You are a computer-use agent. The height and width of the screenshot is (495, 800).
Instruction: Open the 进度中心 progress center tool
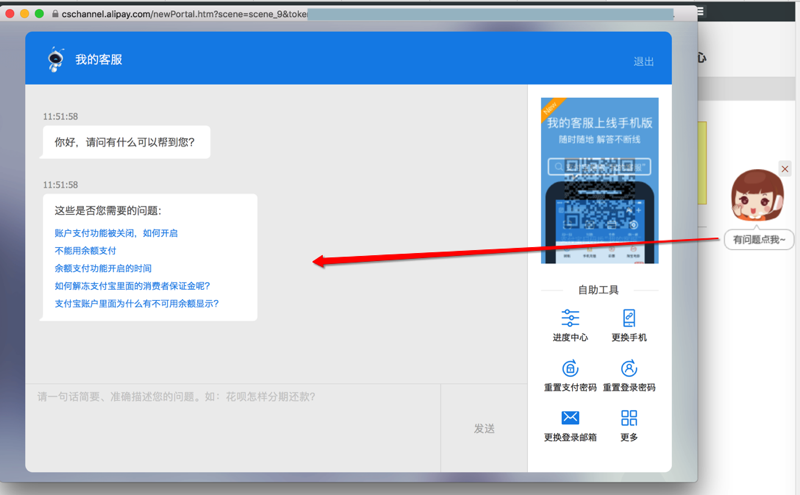coord(570,319)
